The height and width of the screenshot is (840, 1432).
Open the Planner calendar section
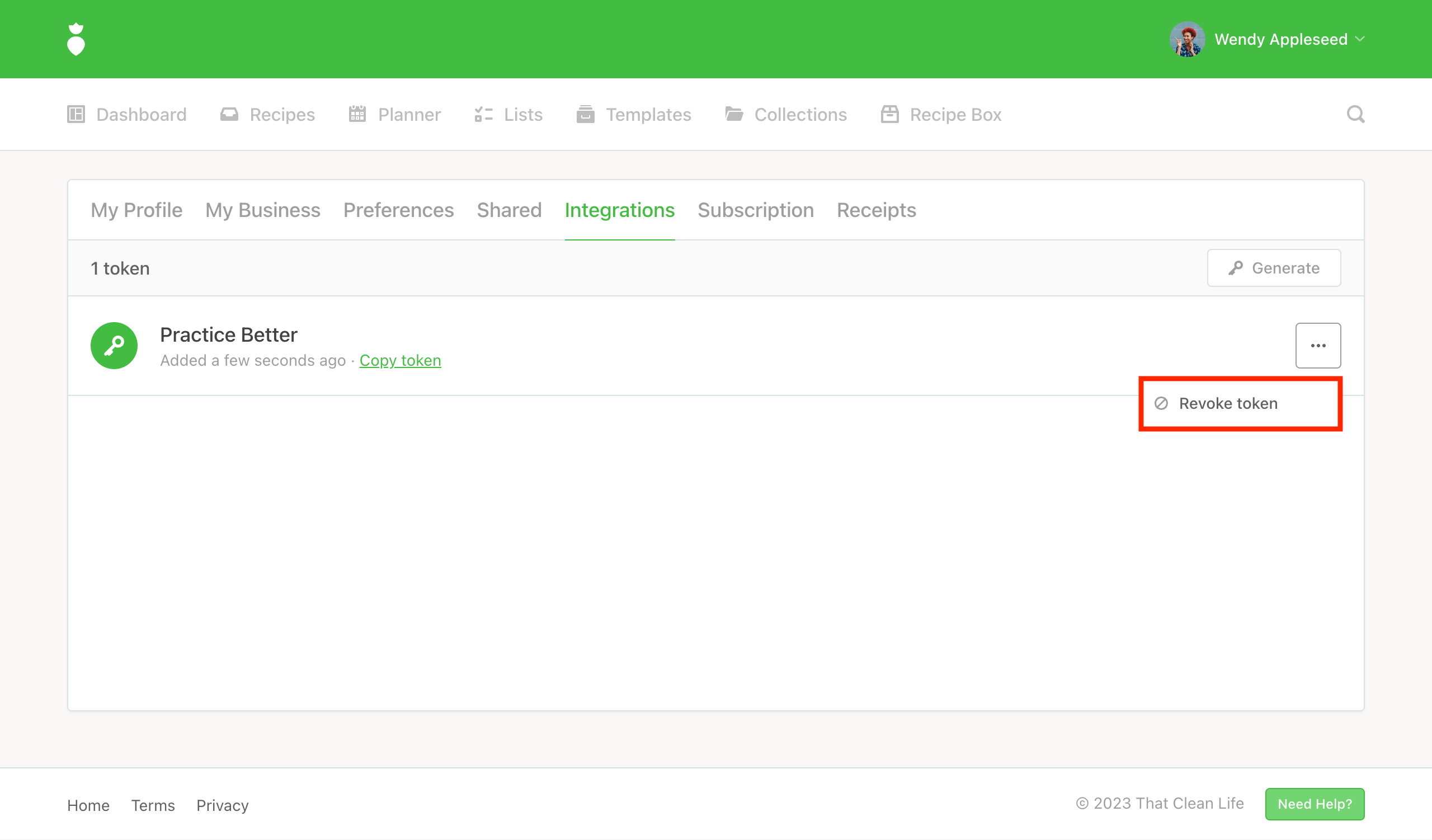click(395, 114)
